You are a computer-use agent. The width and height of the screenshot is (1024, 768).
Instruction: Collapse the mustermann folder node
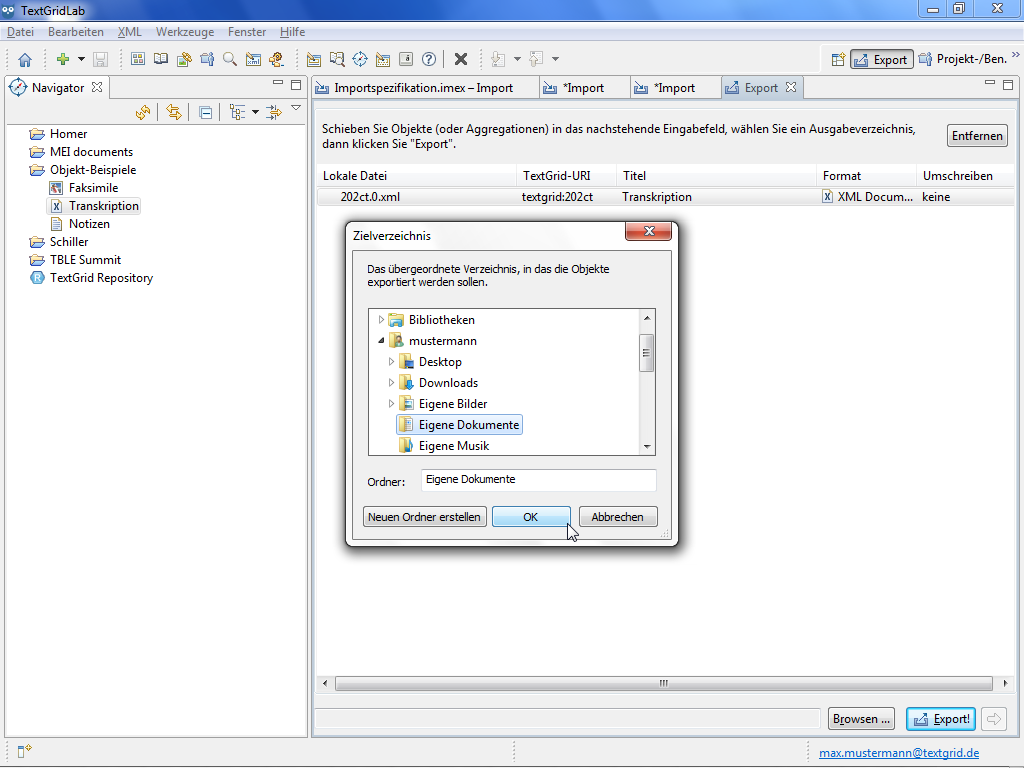tap(381, 341)
